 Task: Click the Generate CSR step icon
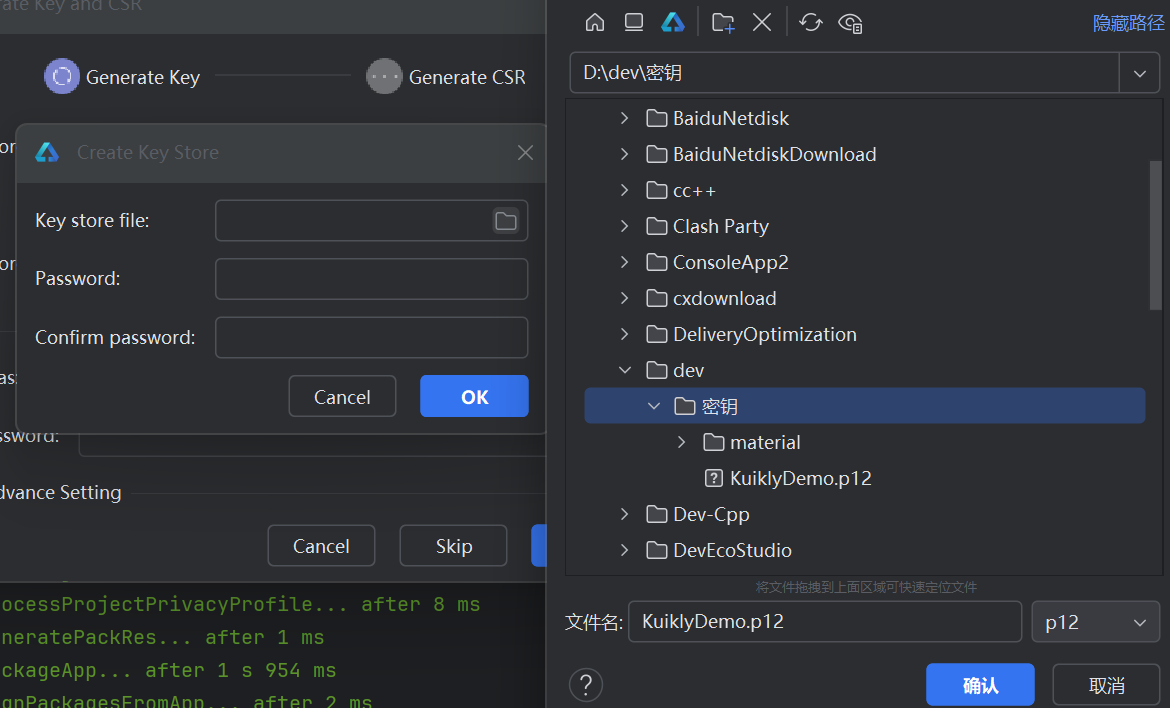coord(384,76)
